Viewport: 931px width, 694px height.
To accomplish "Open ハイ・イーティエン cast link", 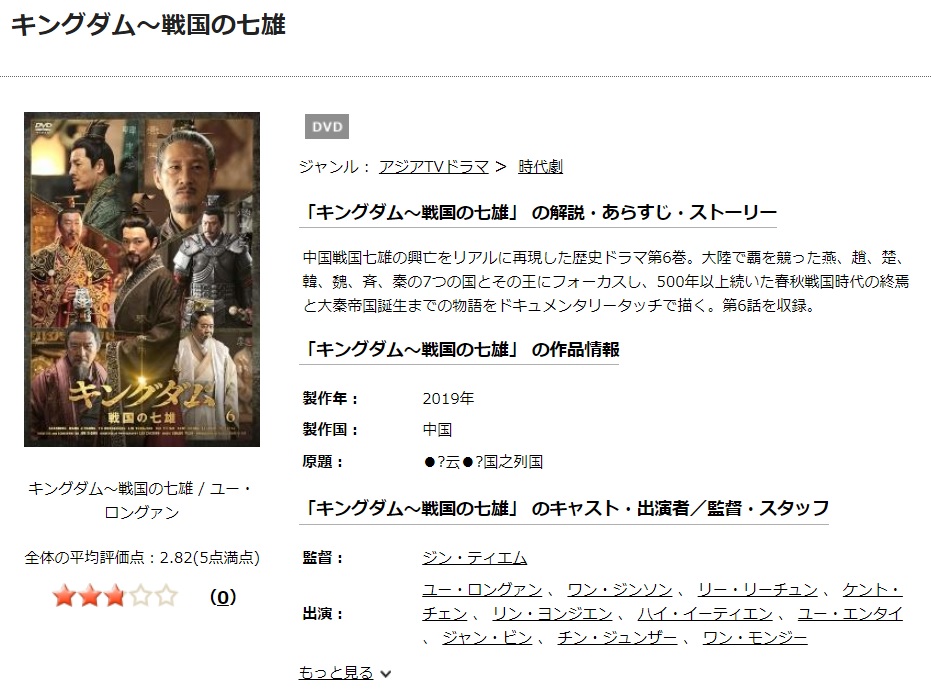I will click(705, 613).
